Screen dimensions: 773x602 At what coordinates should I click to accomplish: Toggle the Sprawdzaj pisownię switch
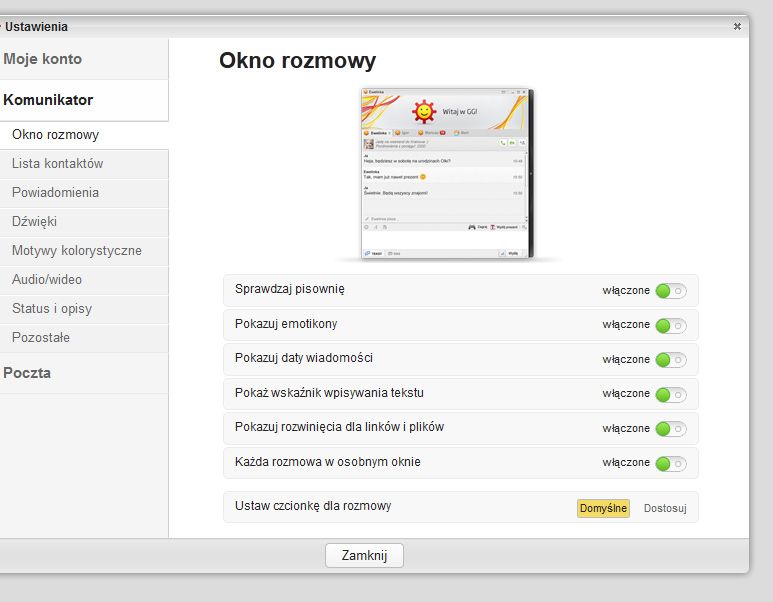(670, 291)
